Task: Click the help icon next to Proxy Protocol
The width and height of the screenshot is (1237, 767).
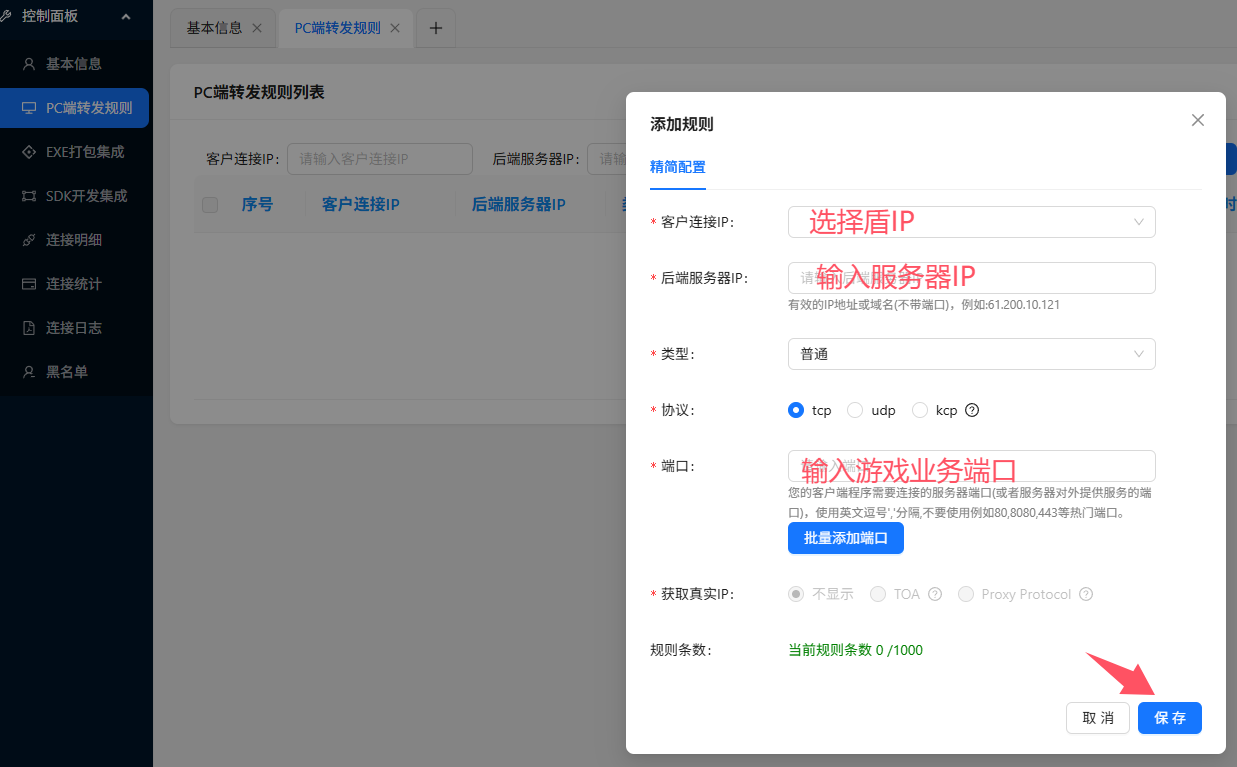Action: click(1086, 594)
